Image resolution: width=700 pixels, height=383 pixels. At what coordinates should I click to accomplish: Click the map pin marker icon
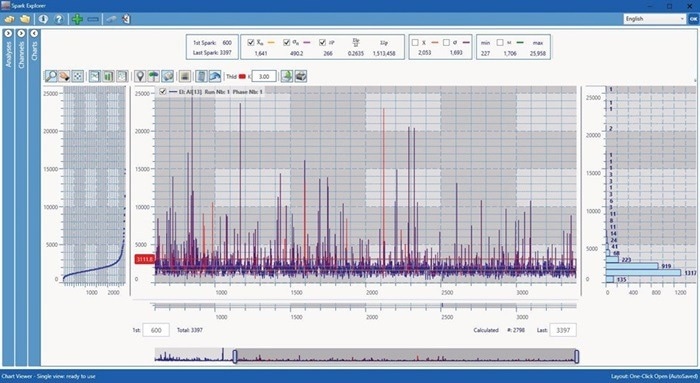(x=140, y=76)
